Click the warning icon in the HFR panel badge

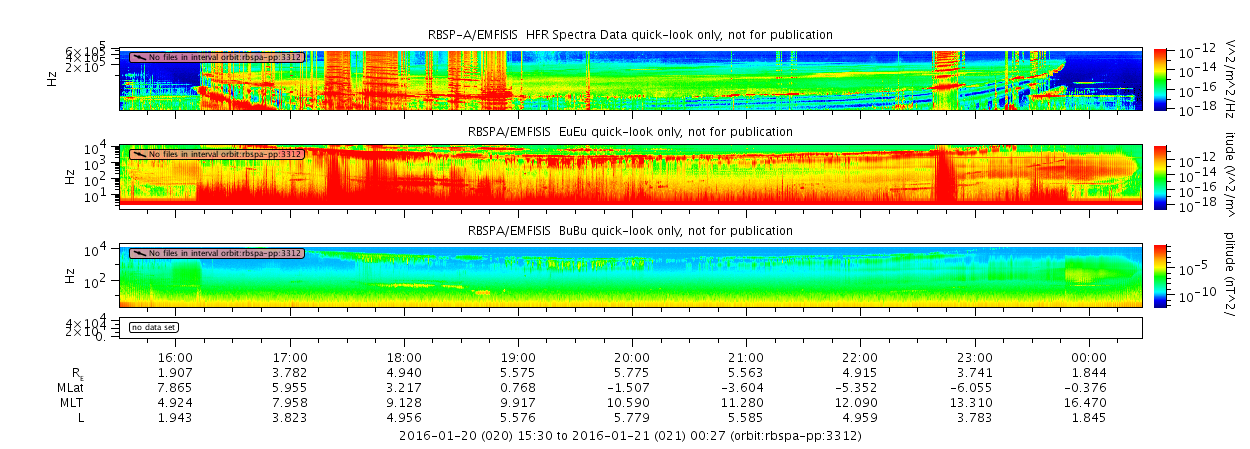coord(138,57)
